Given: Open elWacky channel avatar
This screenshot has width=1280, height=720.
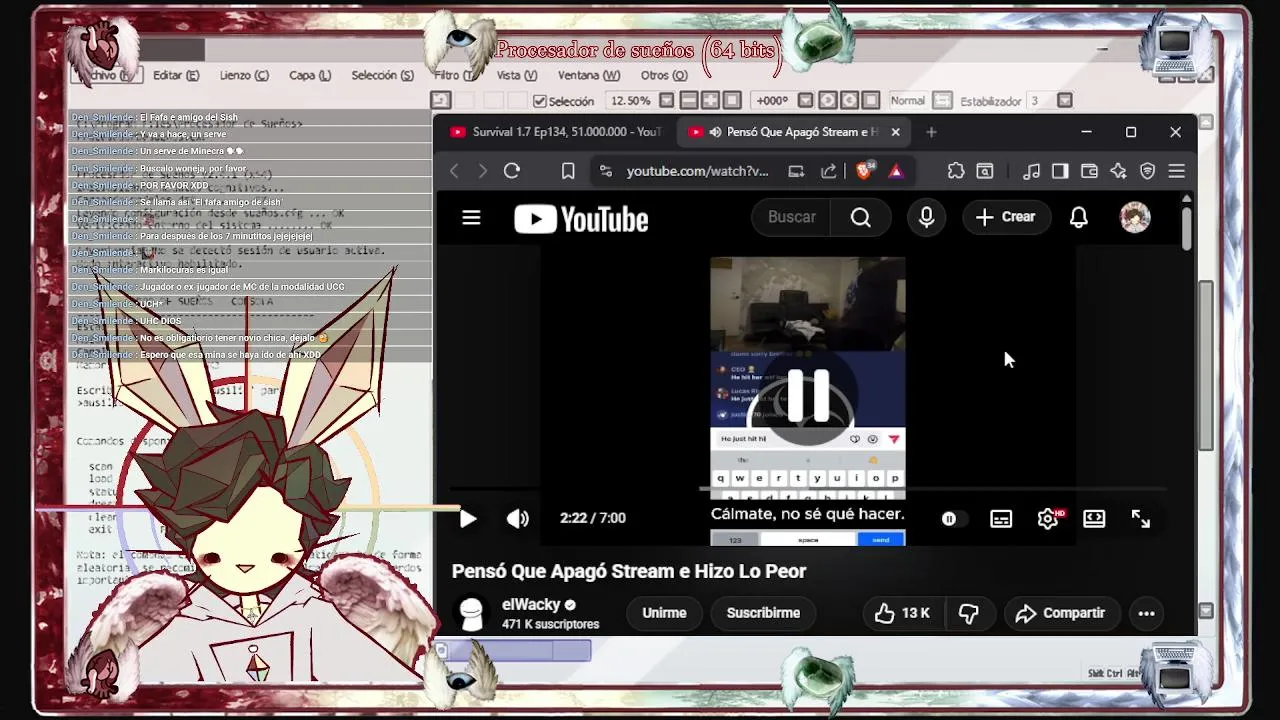Looking at the screenshot, I should click(x=471, y=613).
